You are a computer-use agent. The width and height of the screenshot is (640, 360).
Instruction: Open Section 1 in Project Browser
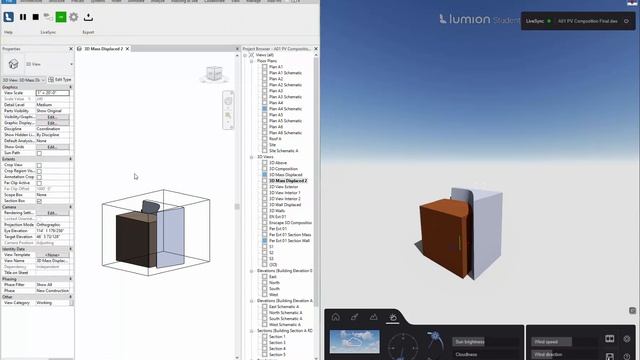[277, 337]
